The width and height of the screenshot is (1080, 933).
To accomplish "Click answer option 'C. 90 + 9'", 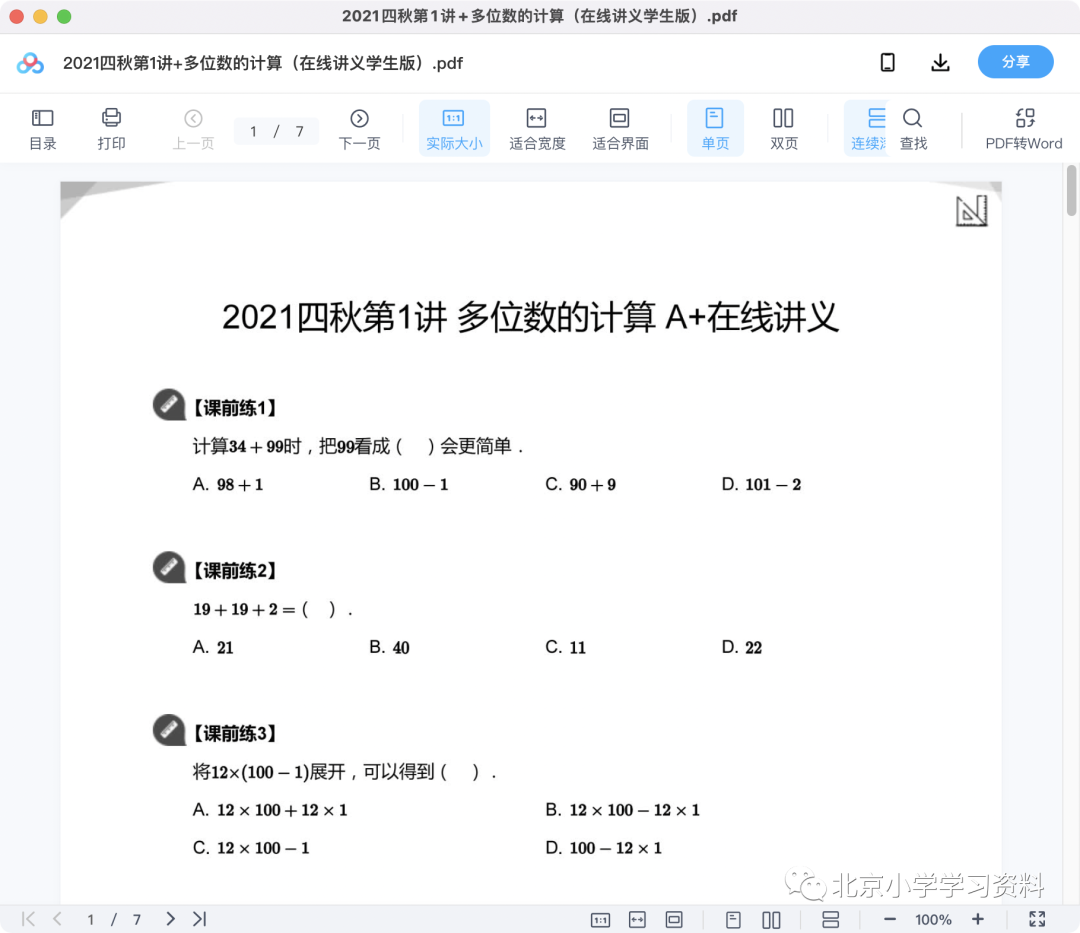I will click(x=581, y=485).
